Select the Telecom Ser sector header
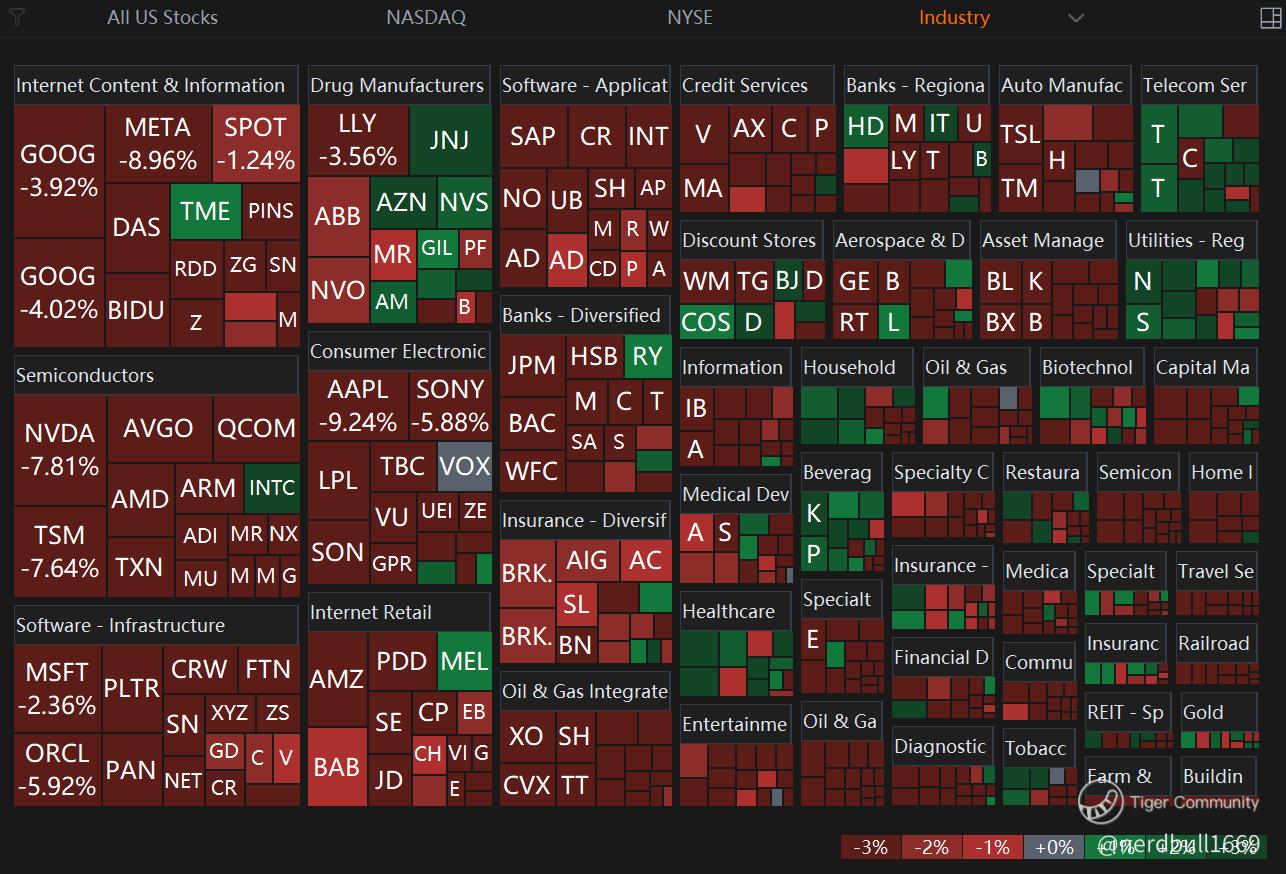Viewport: 1286px width, 874px height. (1199, 85)
